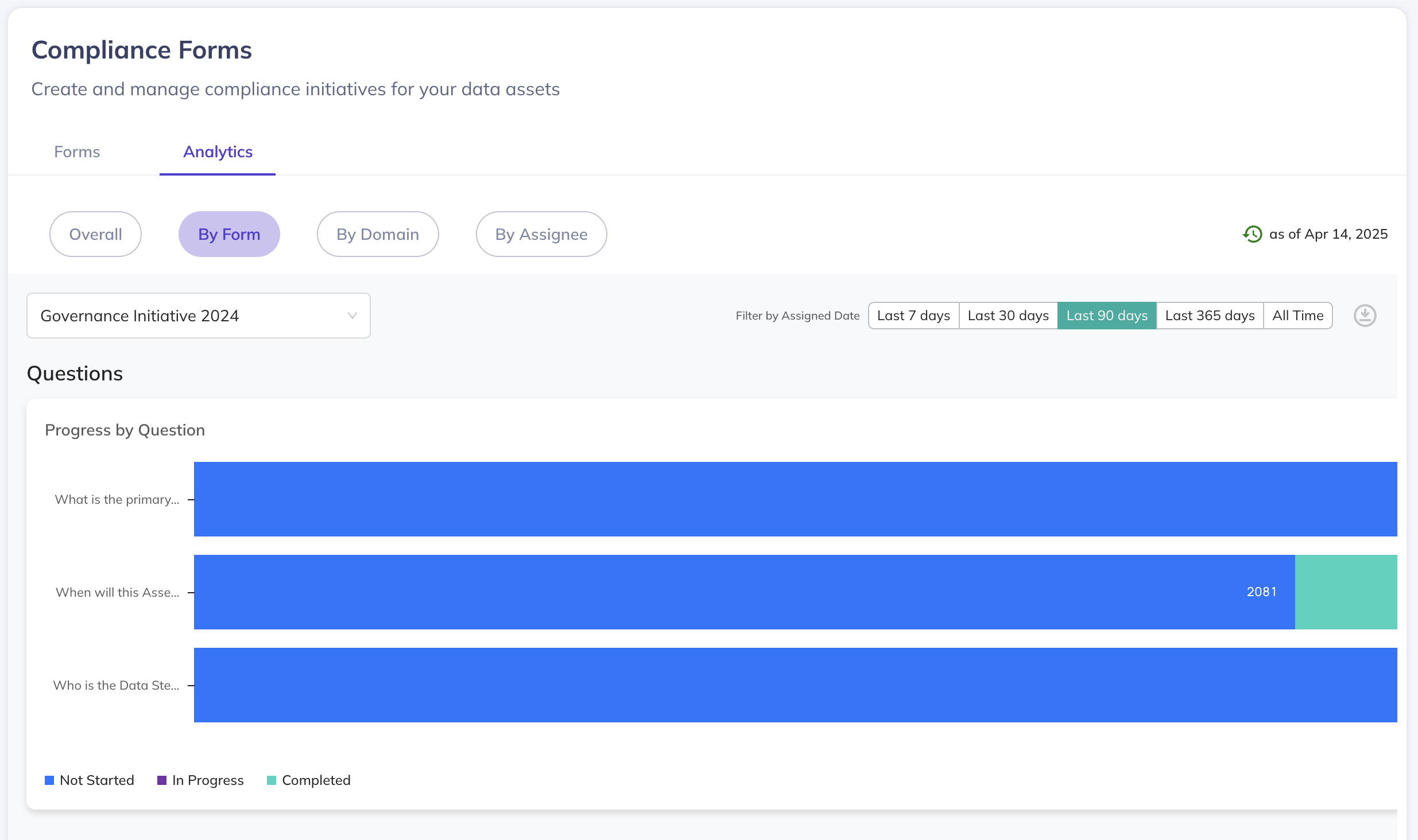Click the history clock refresh icon
This screenshot has width=1418, height=840.
click(x=1252, y=234)
